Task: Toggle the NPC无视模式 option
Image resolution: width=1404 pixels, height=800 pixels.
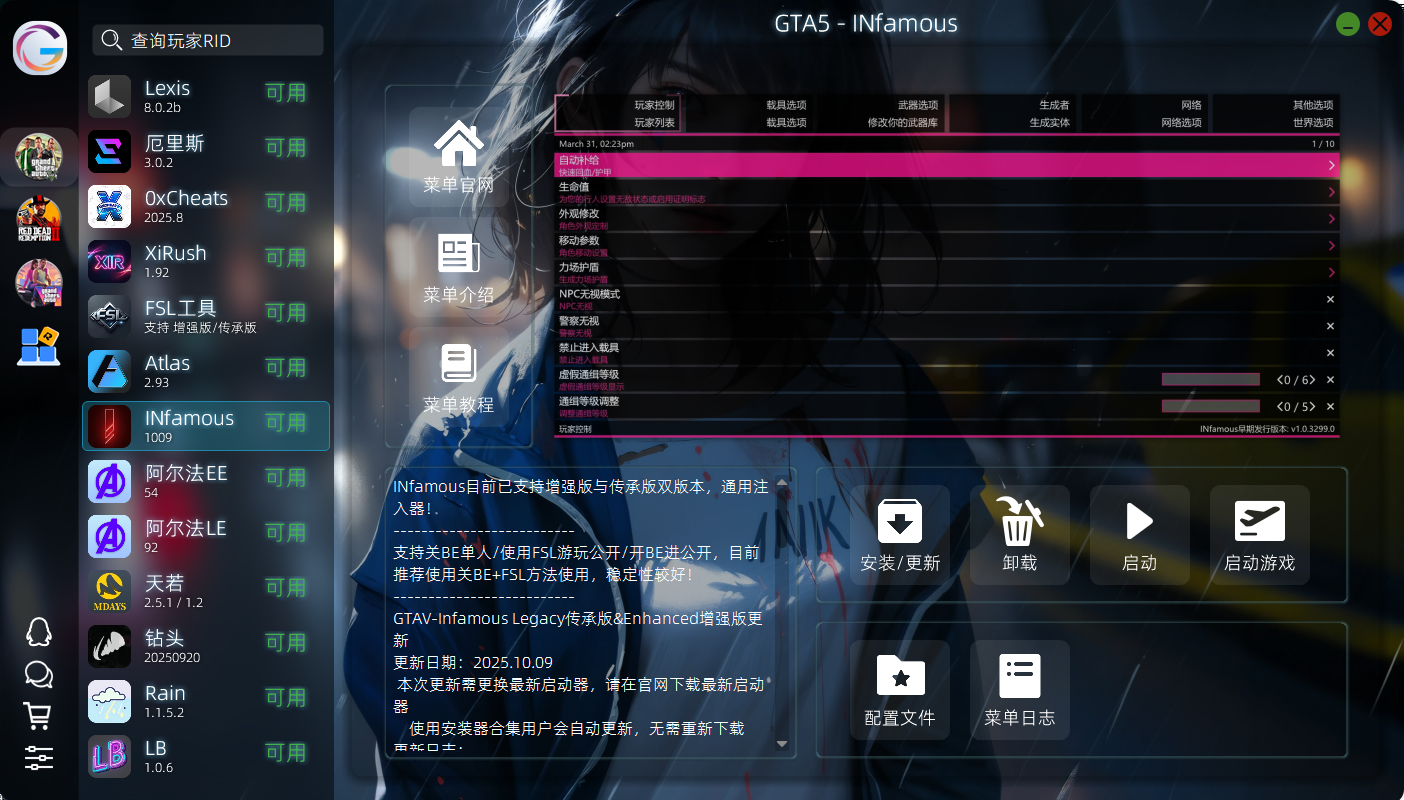Action: tap(1330, 299)
